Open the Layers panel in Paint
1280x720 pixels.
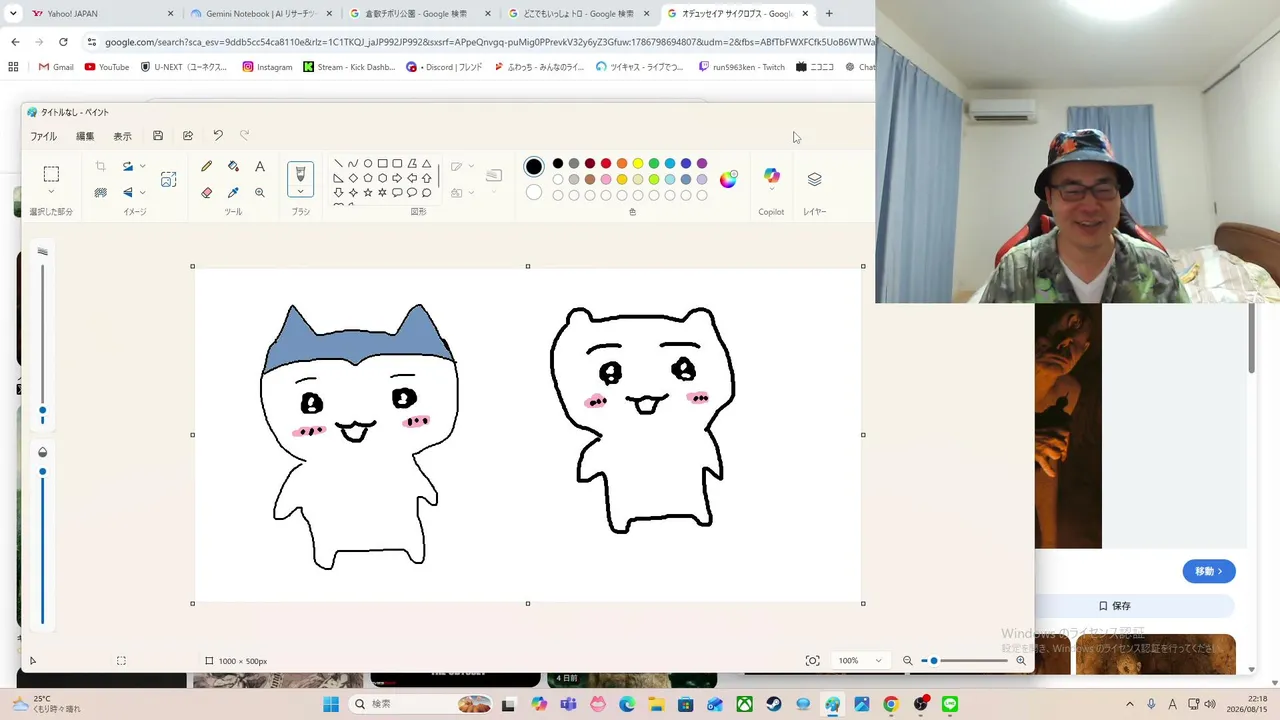tap(814, 179)
